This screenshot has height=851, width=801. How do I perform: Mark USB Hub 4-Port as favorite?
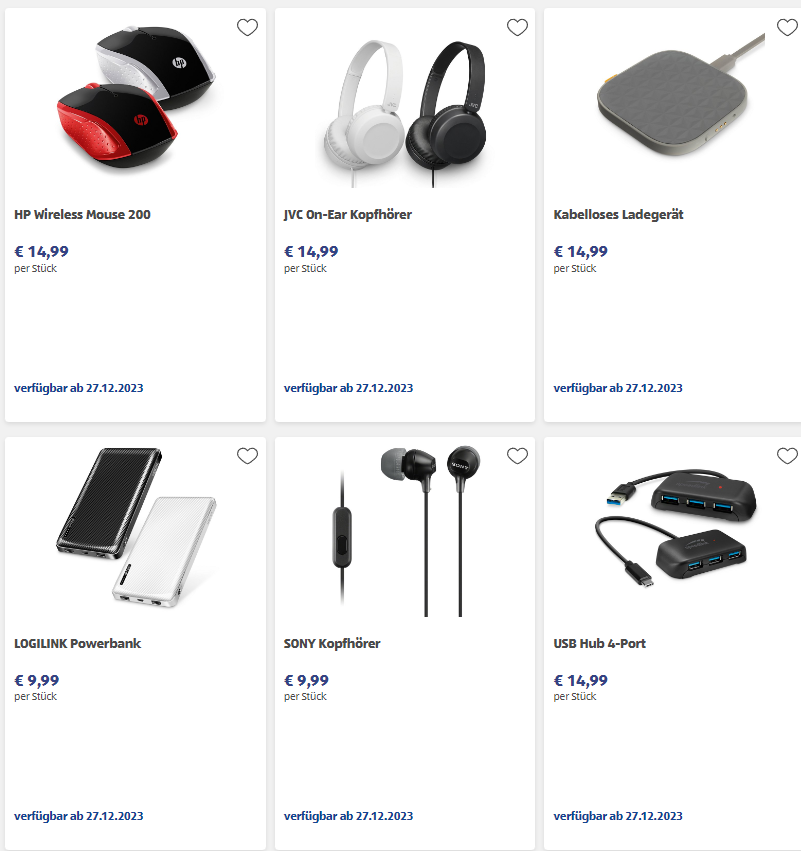coord(787,456)
